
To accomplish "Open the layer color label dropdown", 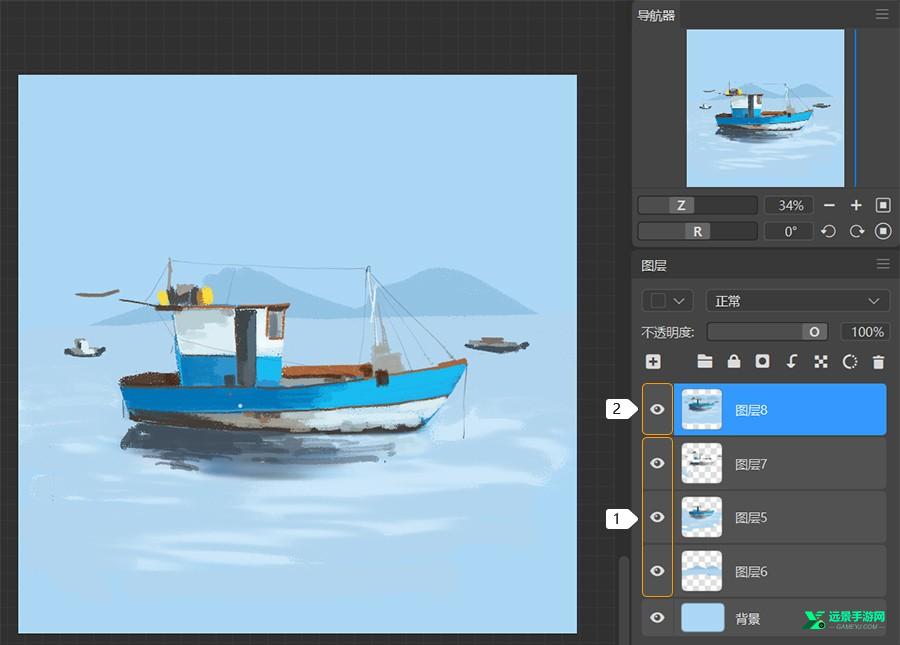I will (x=667, y=301).
